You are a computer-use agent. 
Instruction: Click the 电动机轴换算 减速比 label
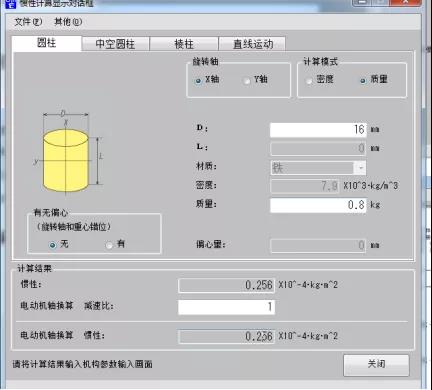67,306
